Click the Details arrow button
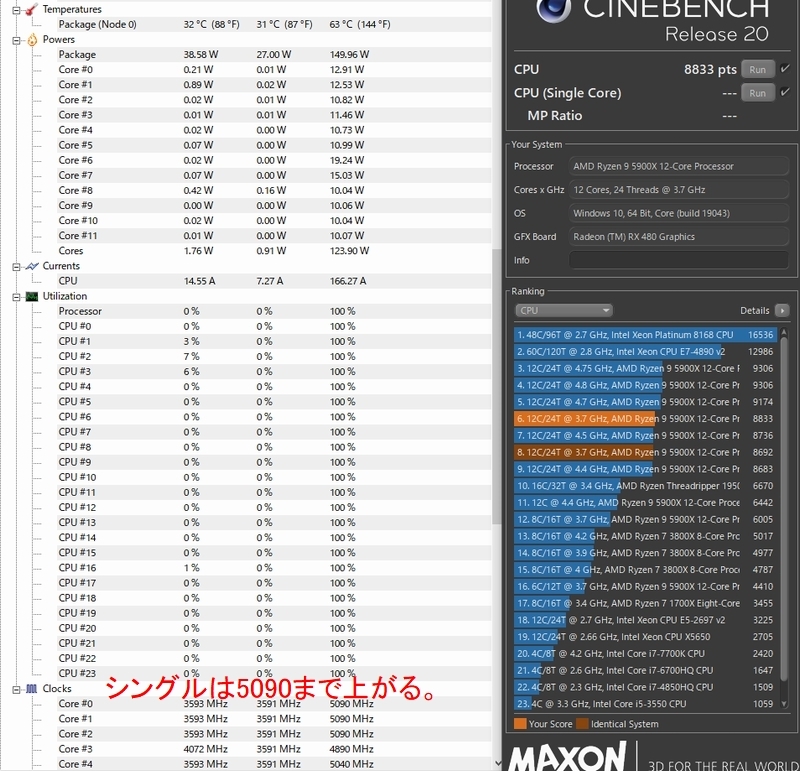The height and width of the screenshot is (771, 800). click(x=782, y=310)
